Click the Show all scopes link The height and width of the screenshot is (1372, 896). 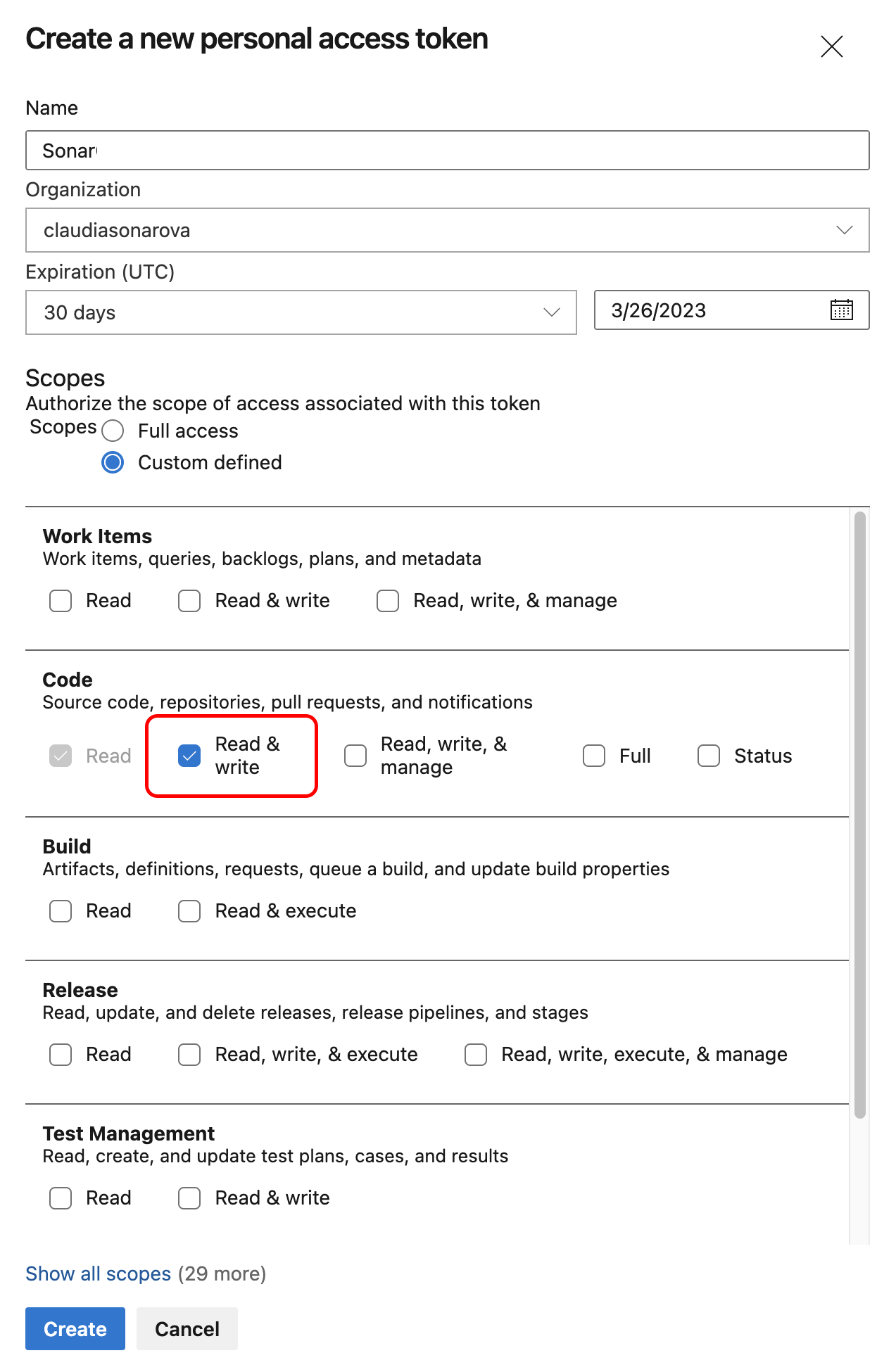(x=99, y=1273)
